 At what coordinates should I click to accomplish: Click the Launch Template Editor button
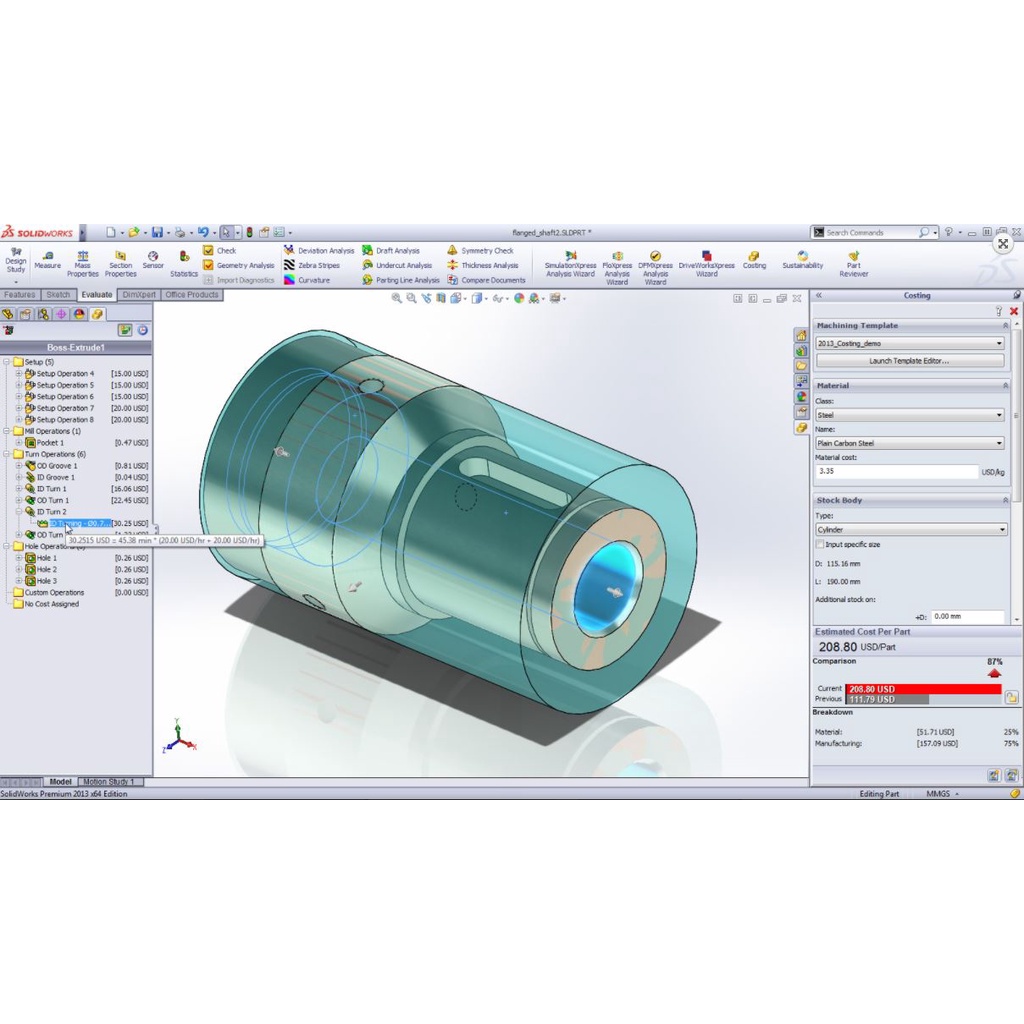(909, 360)
